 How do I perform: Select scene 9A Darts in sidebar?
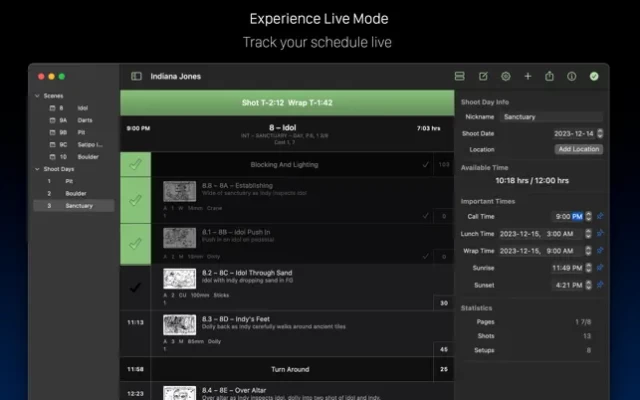click(x=71, y=120)
